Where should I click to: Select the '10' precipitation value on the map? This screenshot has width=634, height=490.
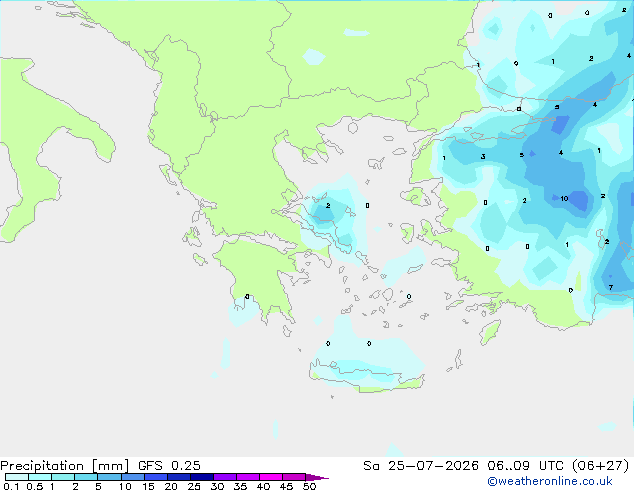[564, 198]
